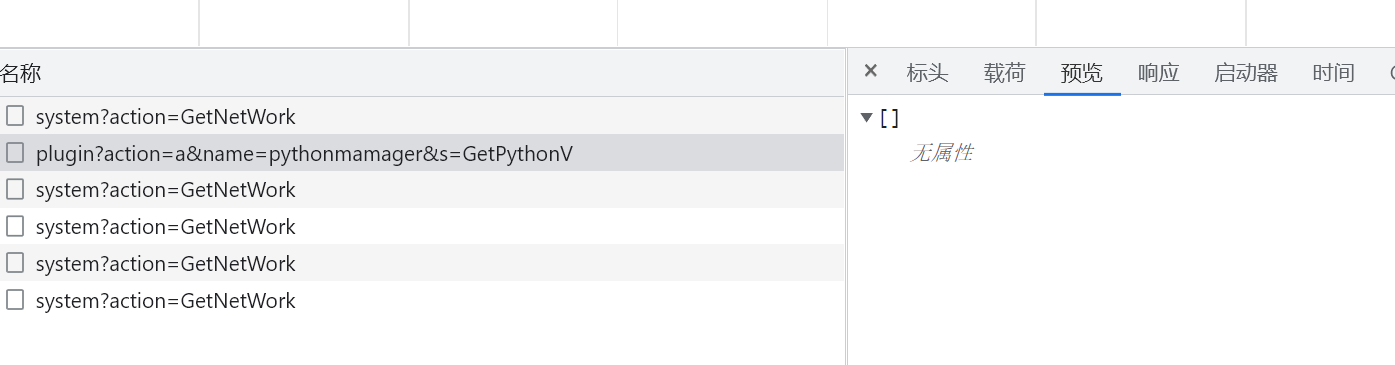1395x365 pixels.
Task: Switch to the 标头 tab
Action: [927, 72]
